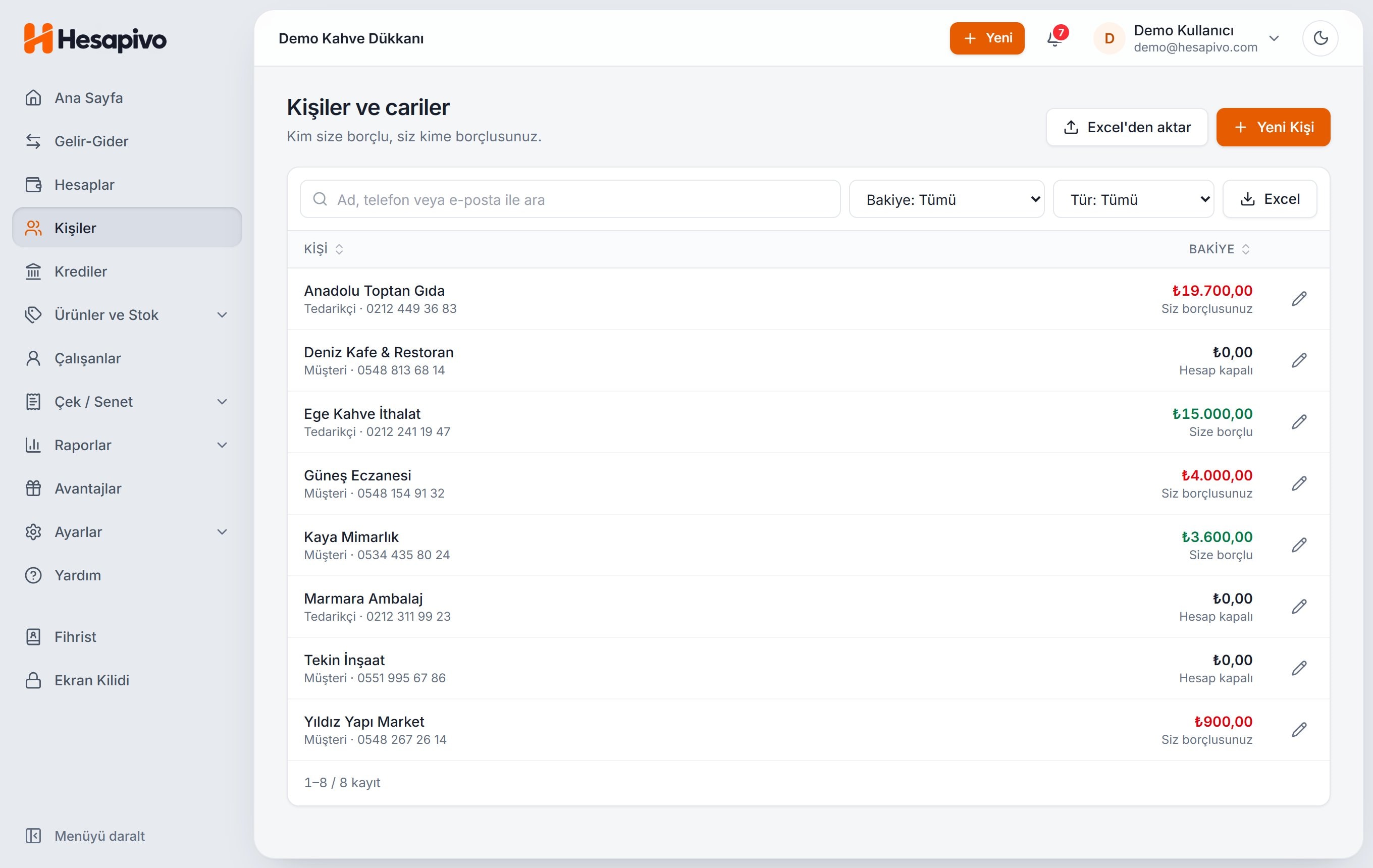Image resolution: width=1373 pixels, height=868 pixels.
Task: Open Fihrist in sidebar
Action: [x=127, y=636]
